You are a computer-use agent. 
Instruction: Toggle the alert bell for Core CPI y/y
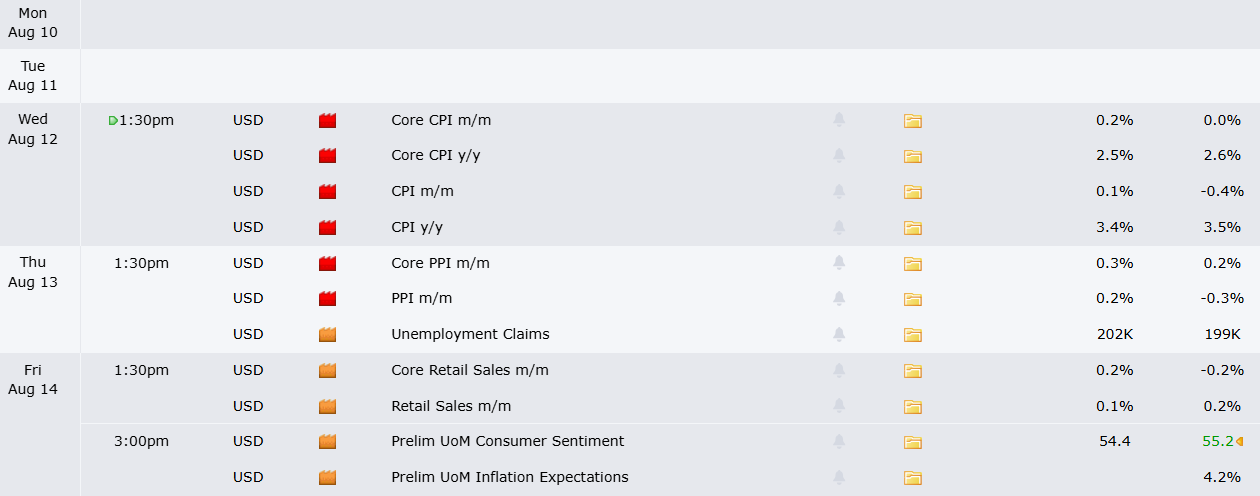(839, 155)
